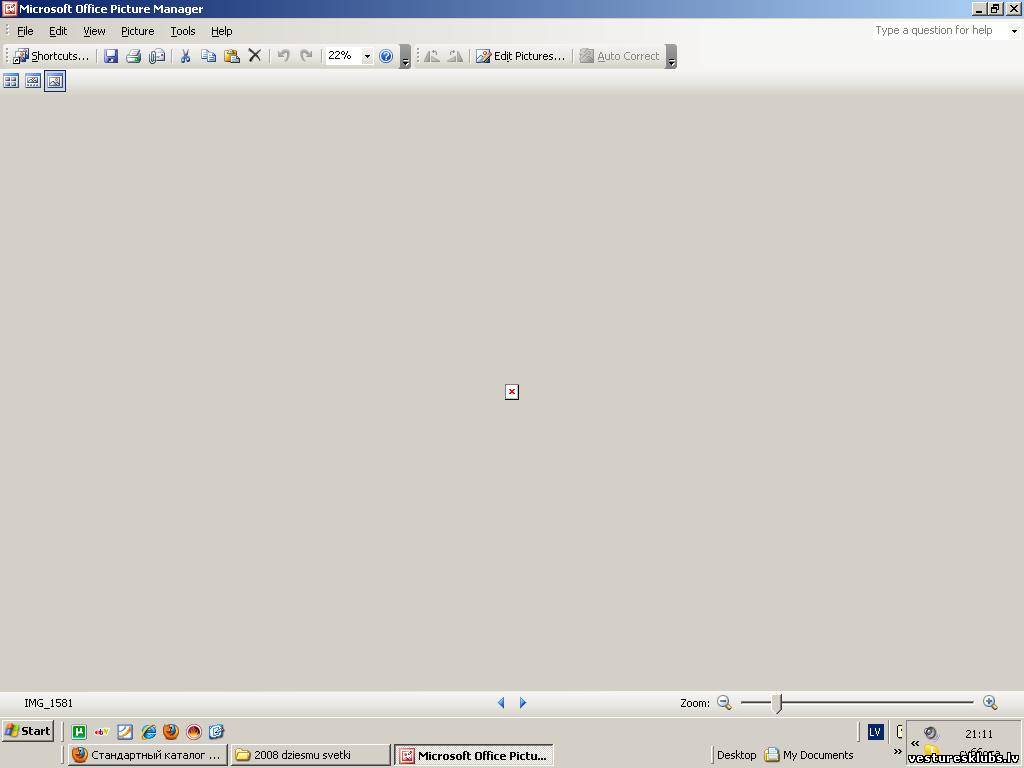Click the Auto Correct button
The image size is (1024, 768).
click(620, 56)
